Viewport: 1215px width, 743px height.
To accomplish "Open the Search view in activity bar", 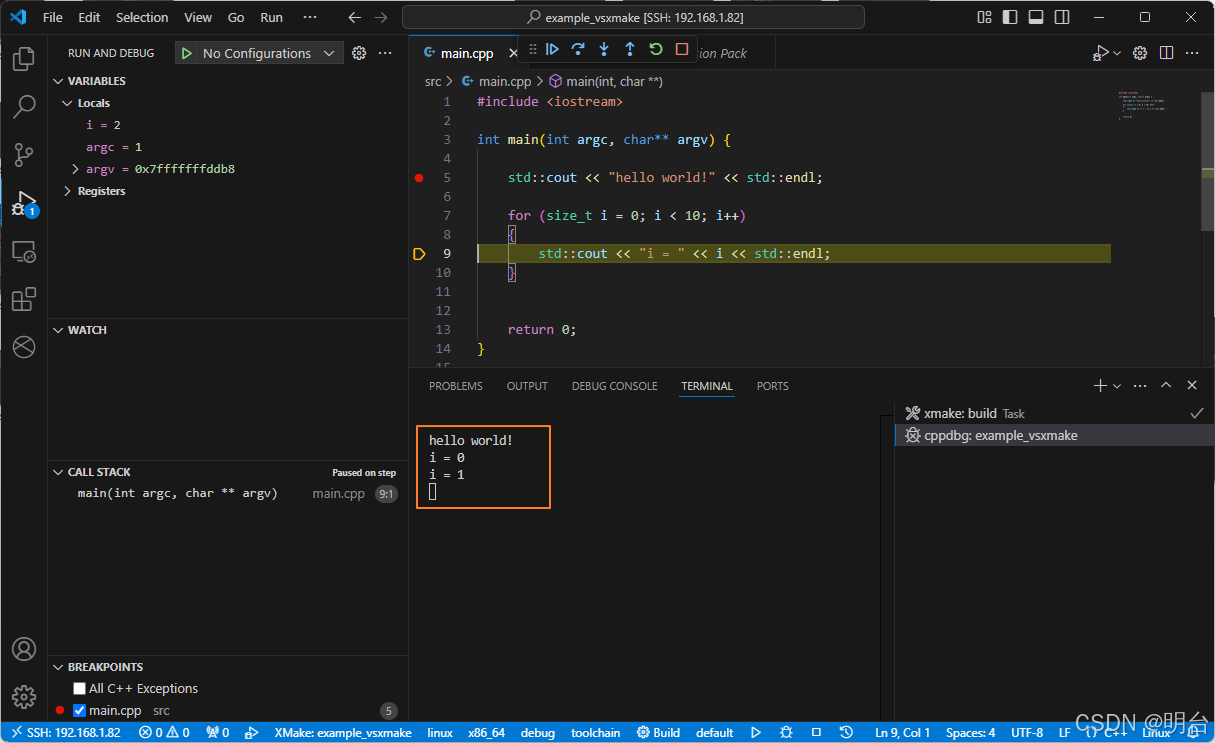I will (24, 106).
